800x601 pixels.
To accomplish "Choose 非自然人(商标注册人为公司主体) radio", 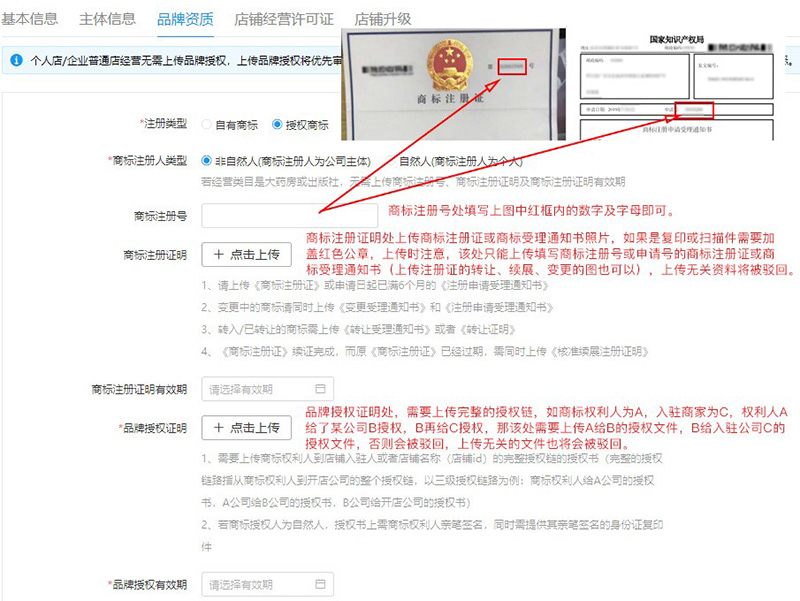I will tap(206, 161).
